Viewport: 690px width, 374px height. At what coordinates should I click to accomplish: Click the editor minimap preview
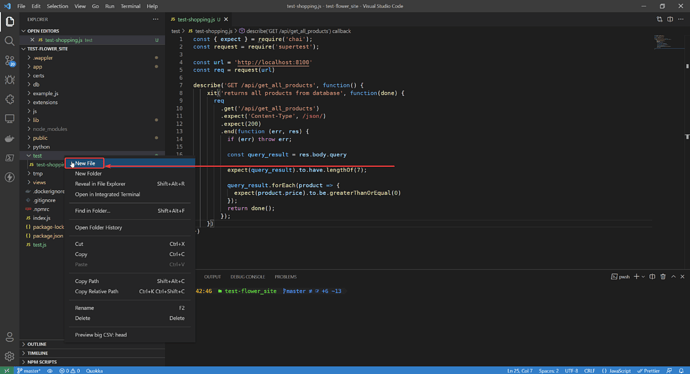(663, 41)
